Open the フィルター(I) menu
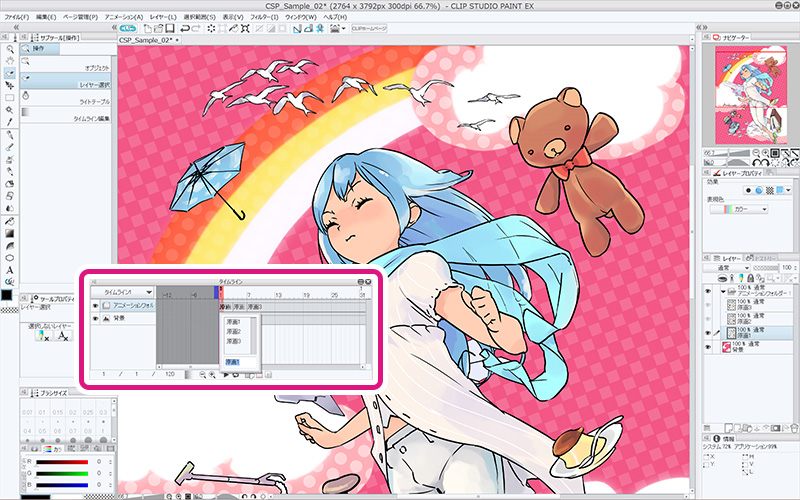Image resolution: width=800 pixels, height=500 pixels. (x=263, y=17)
